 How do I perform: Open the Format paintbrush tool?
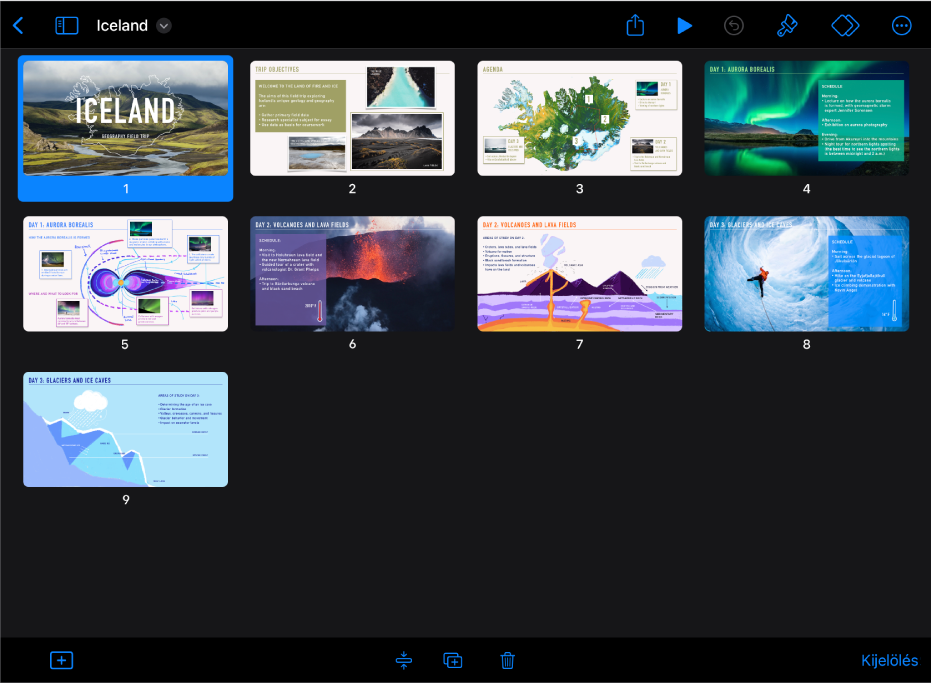click(787, 26)
